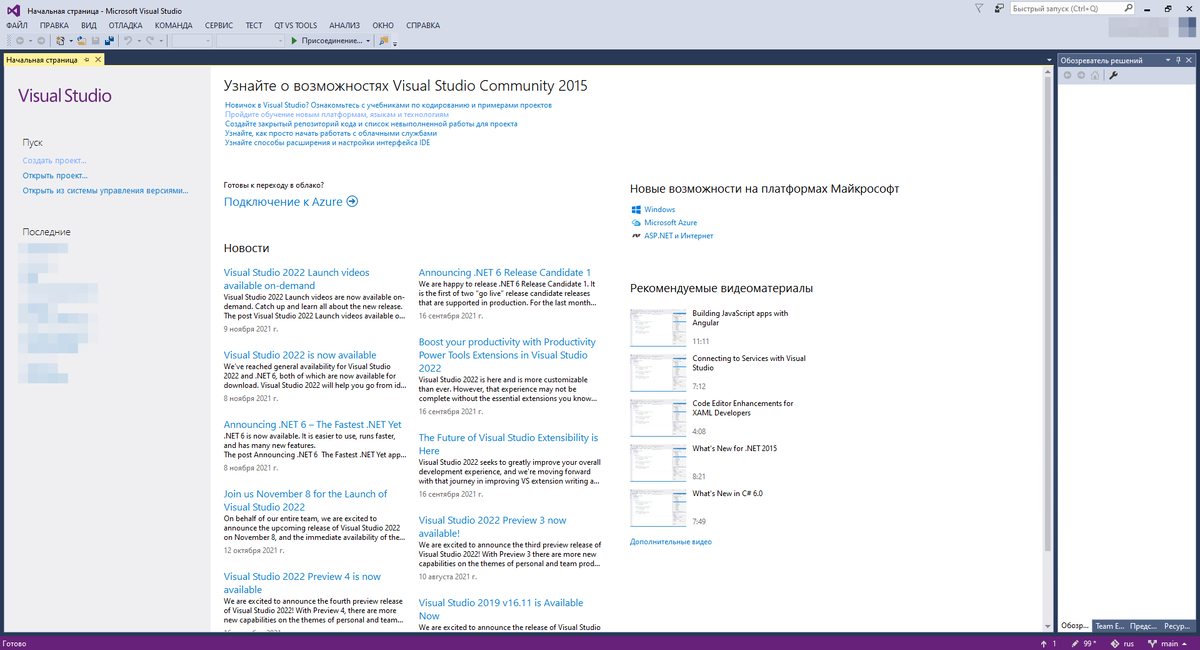The width and height of the screenshot is (1200, 650).
Task: Open the СЕРВИС menu
Action: (219, 24)
